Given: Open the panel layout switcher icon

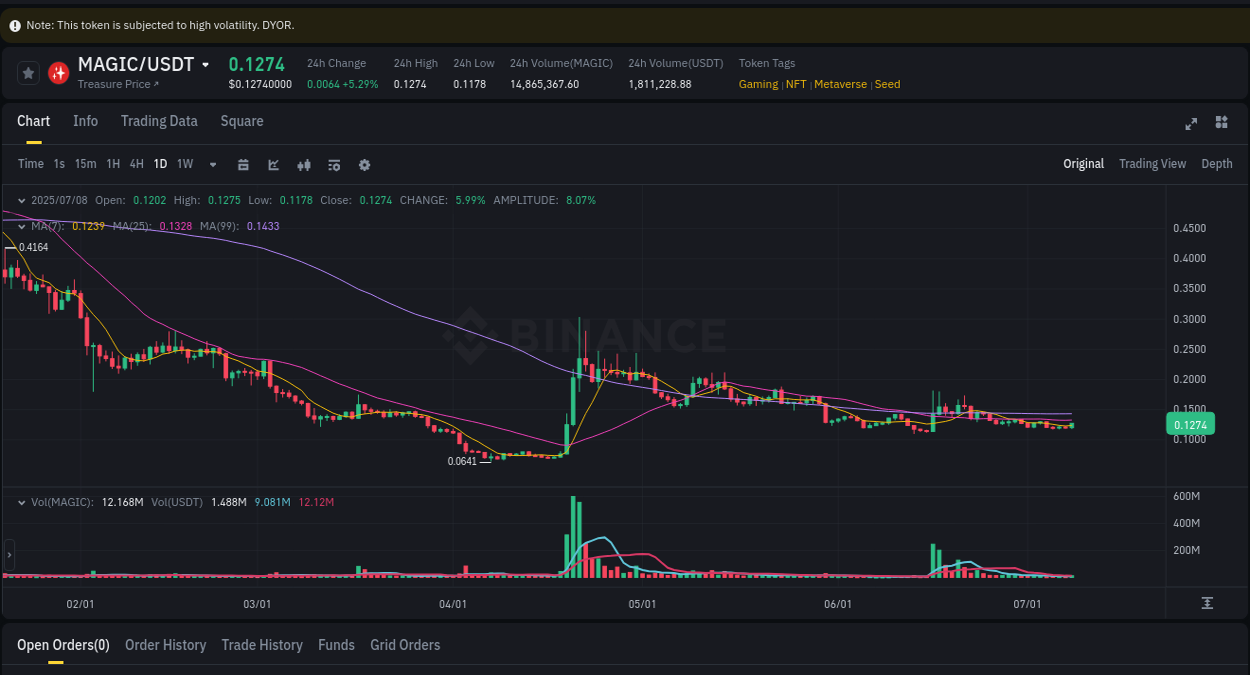Looking at the screenshot, I should 1221,122.
